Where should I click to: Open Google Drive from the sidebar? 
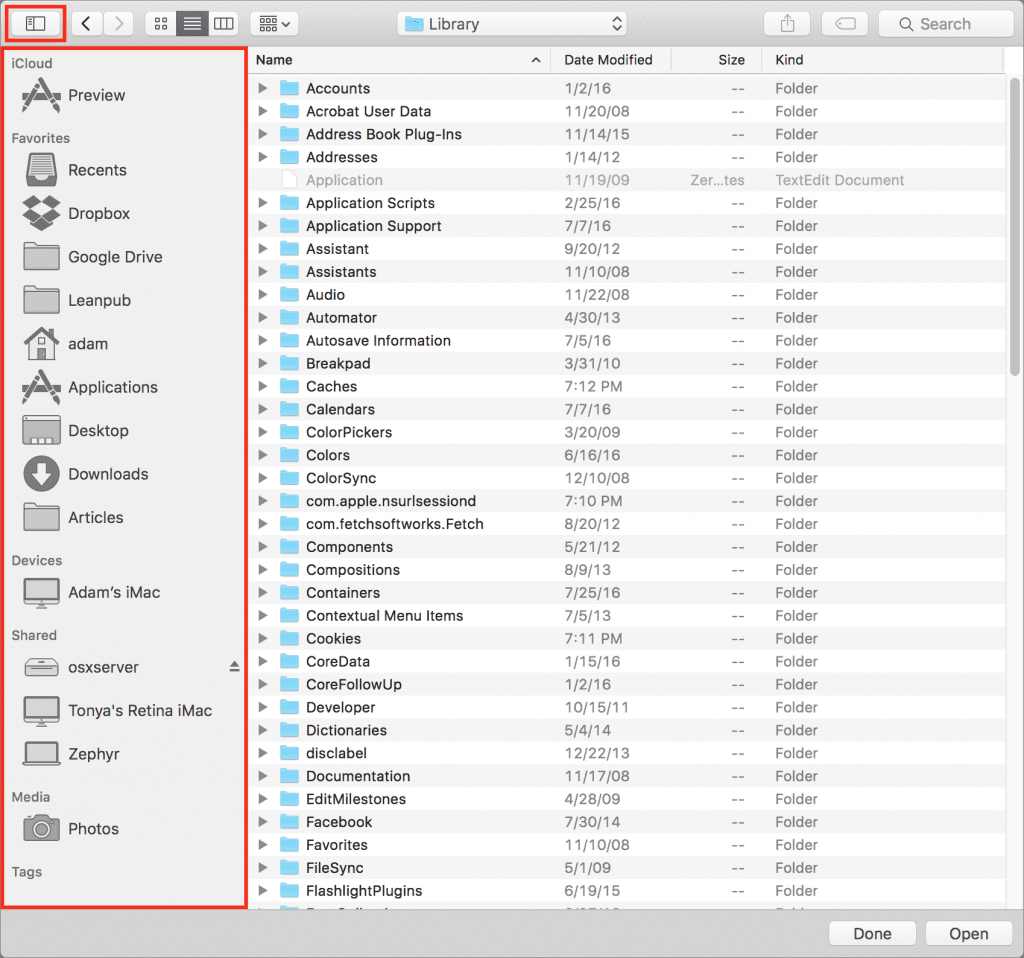(114, 257)
